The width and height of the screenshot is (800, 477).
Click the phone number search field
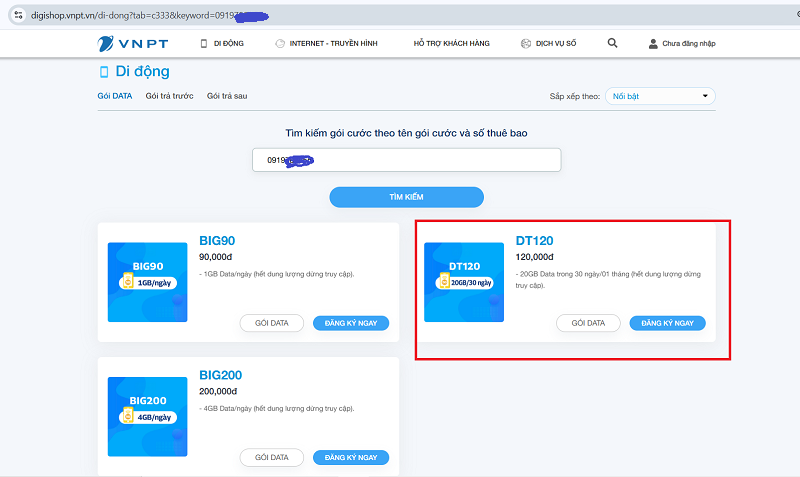pos(407,160)
